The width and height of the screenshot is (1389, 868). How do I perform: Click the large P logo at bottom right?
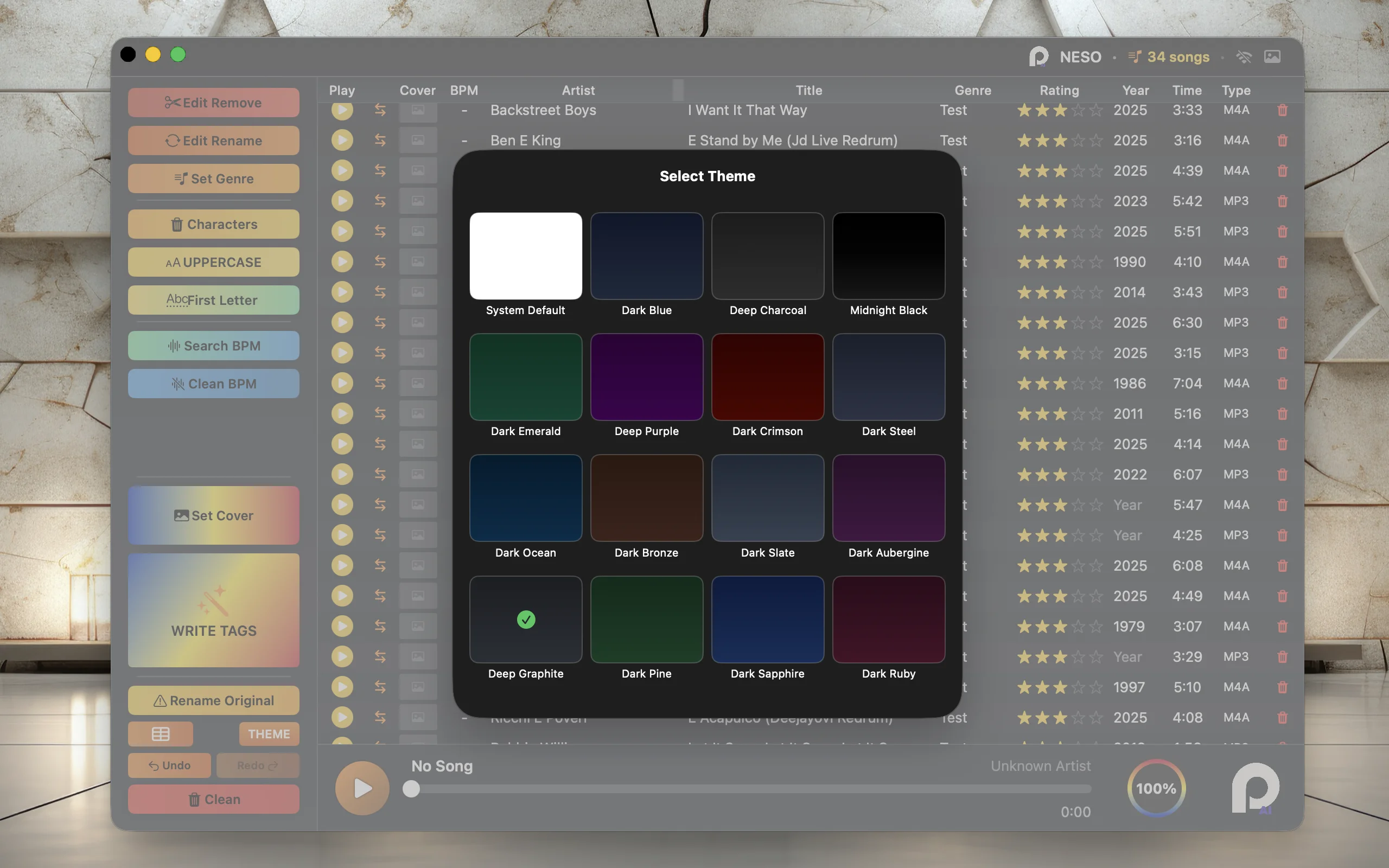(x=1256, y=788)
